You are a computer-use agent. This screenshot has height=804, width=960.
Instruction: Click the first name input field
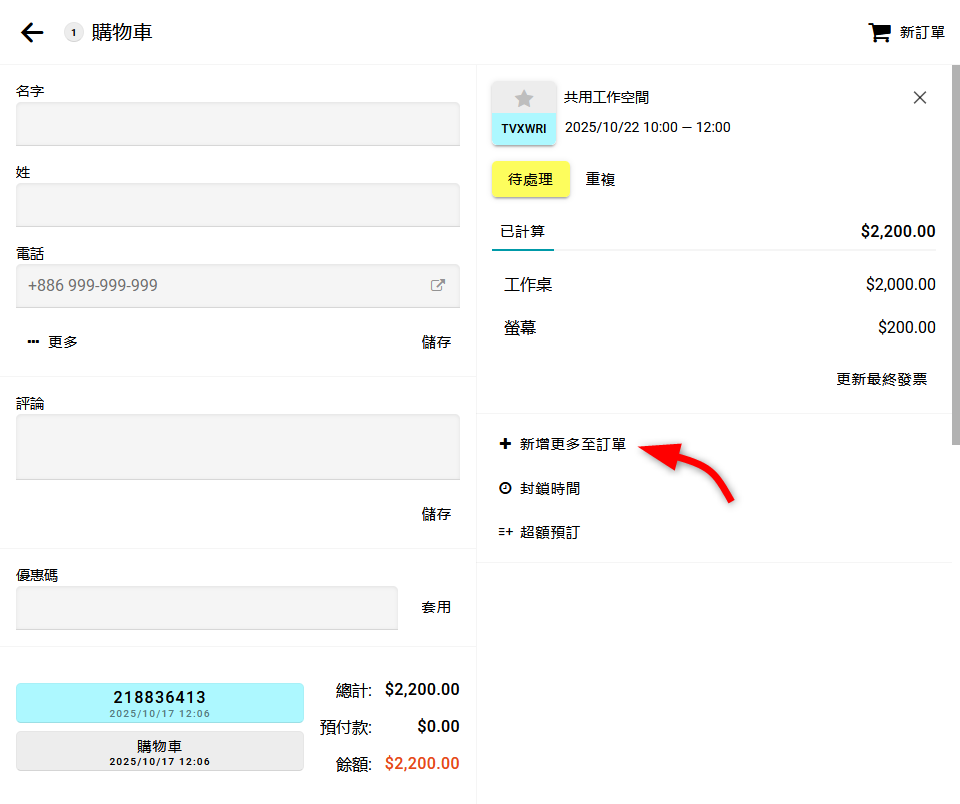[x=238, y=124]
